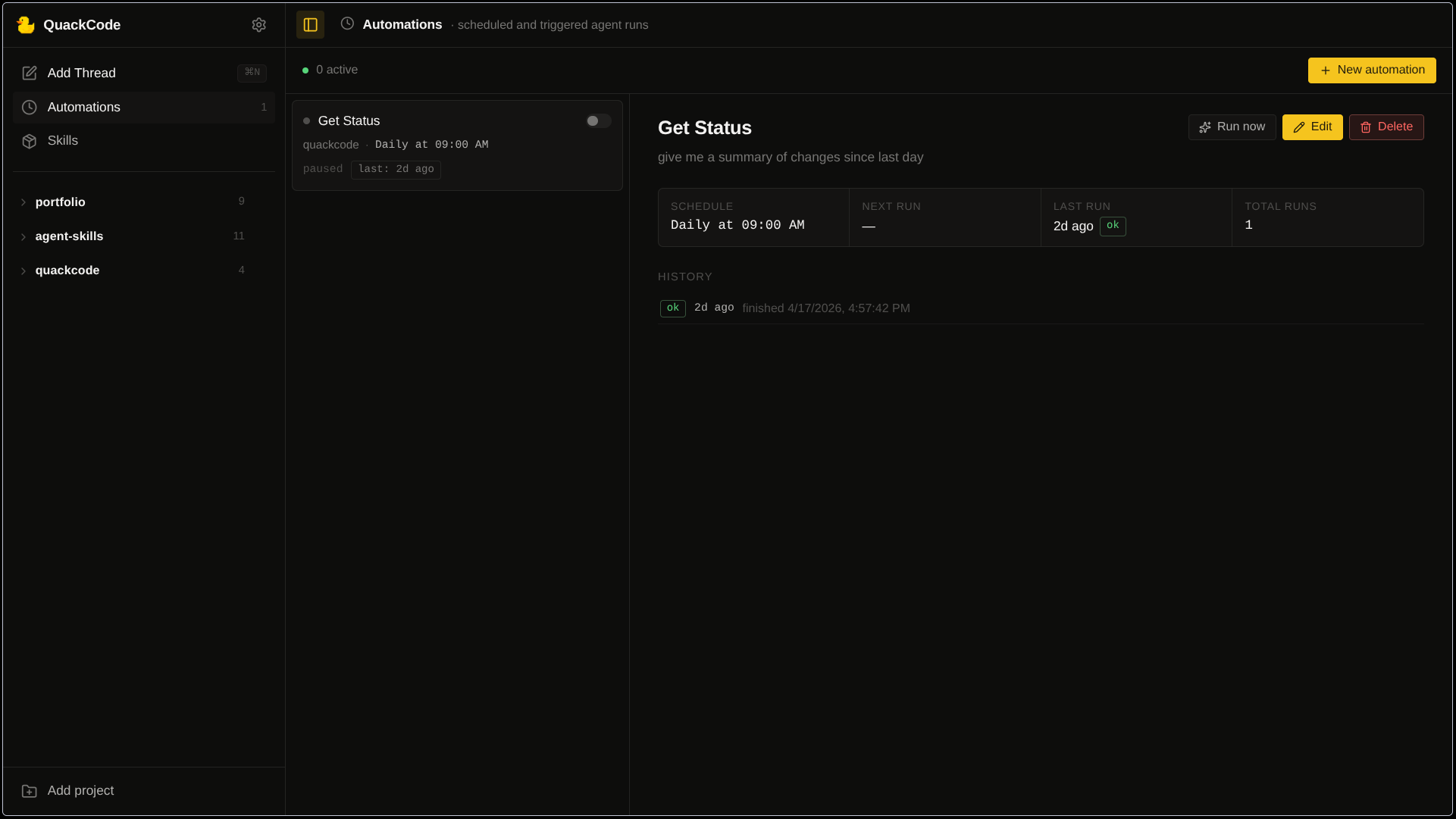Expand the agent-skills project
Image resolution: width=1456 pixels, height=819 pixels.
coord(23,236)
